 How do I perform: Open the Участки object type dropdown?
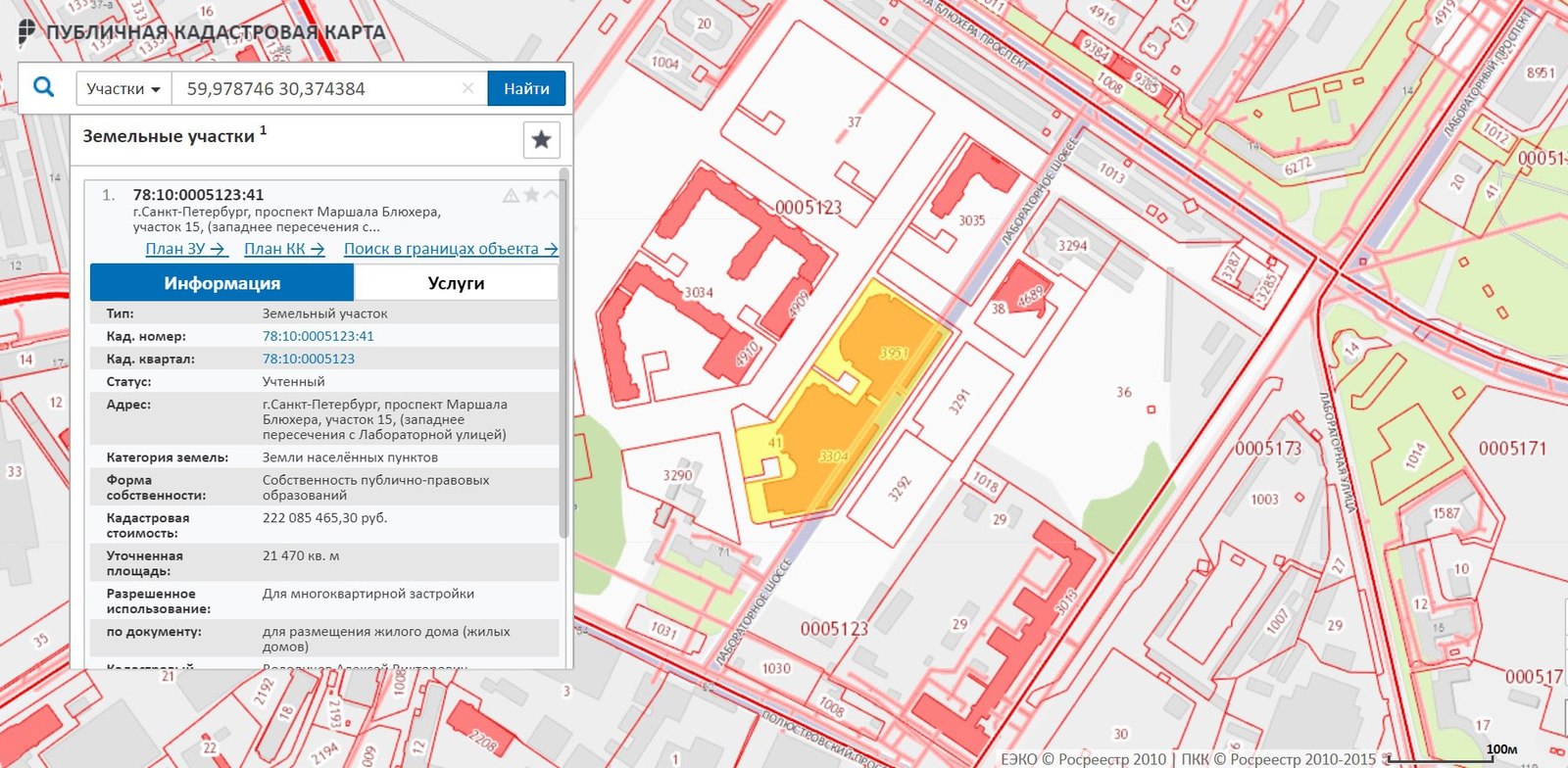click(123, 89)
